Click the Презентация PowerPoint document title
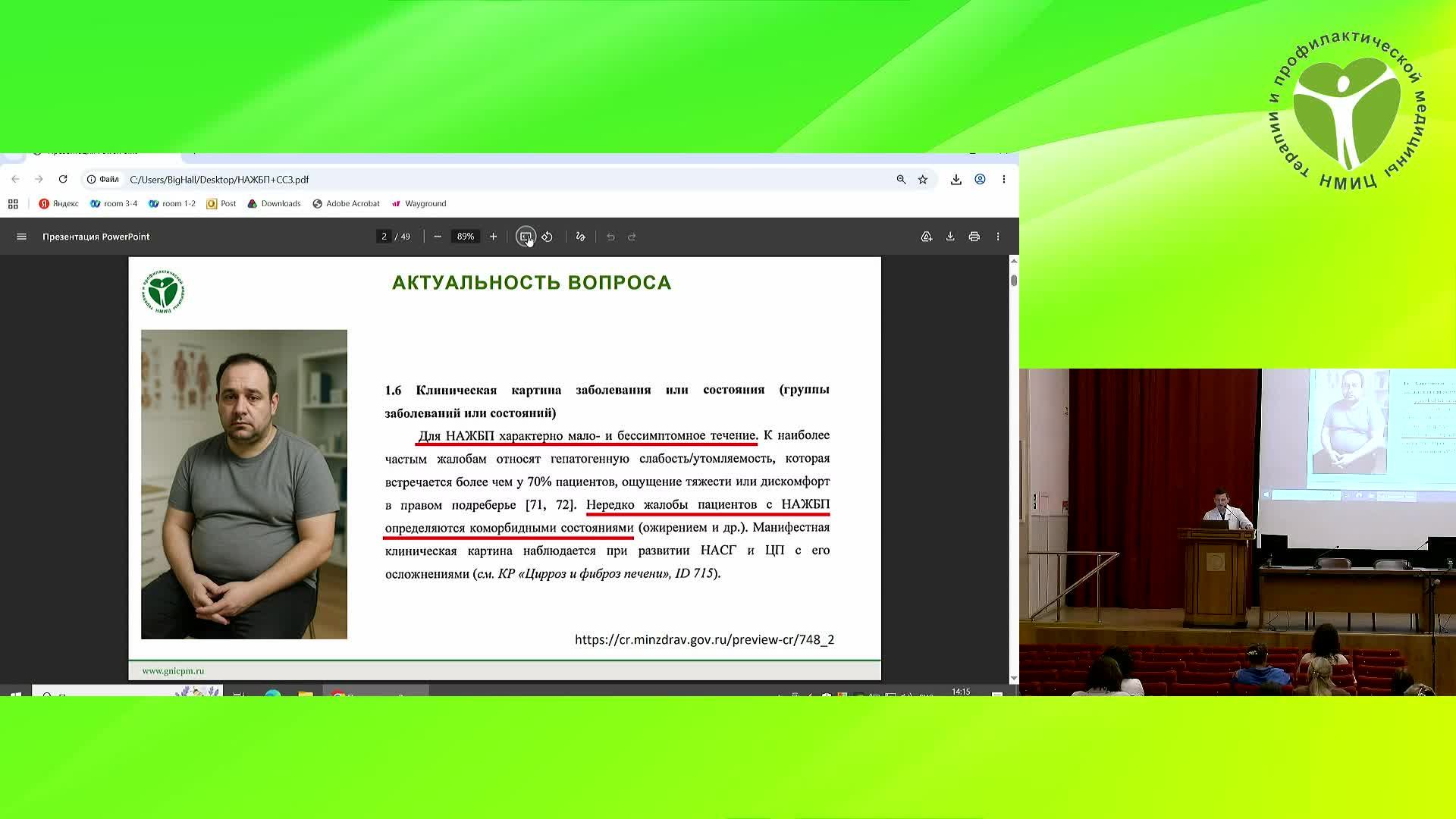This screenshot has height=819, width=1456. tap(96, 237)
